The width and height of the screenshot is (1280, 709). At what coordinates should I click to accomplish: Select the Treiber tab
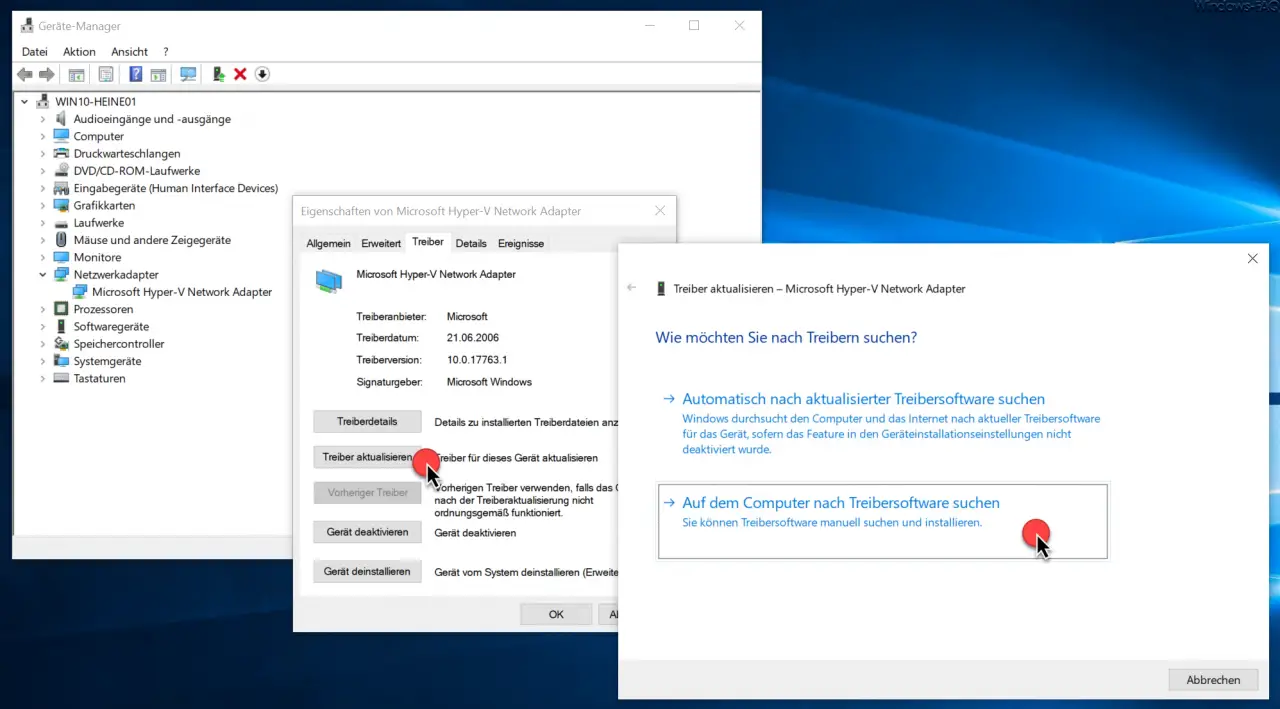point(428,242)
